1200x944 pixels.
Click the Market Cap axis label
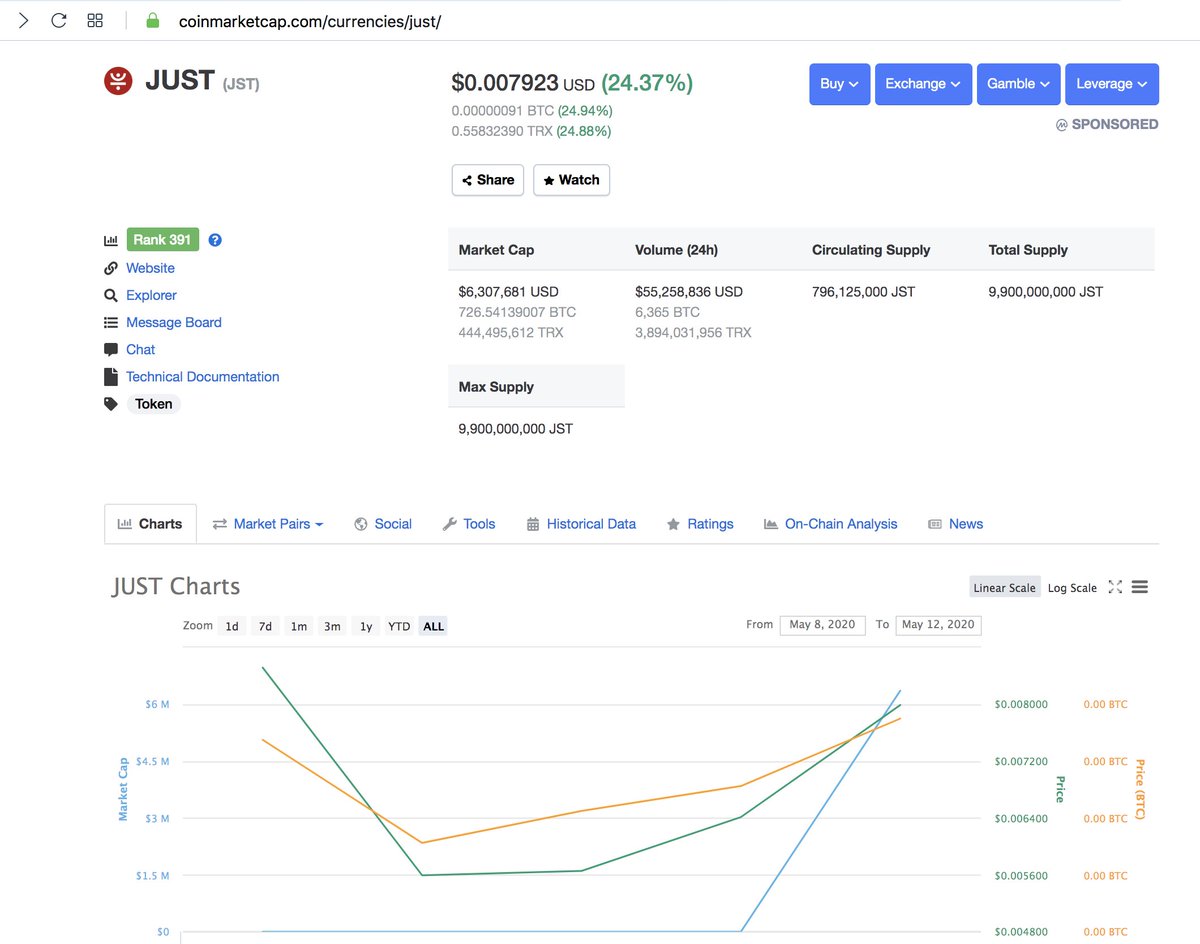(x=124, y=789)
